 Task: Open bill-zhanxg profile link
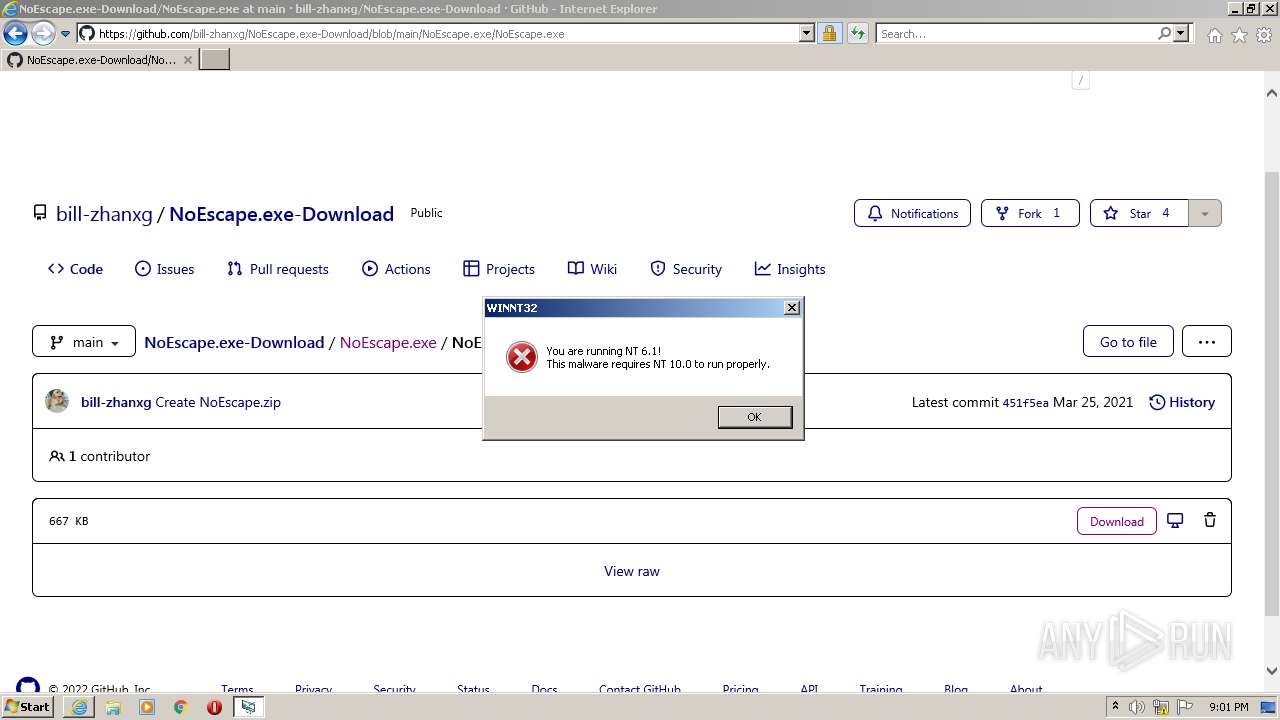click(x=104, y=214)
